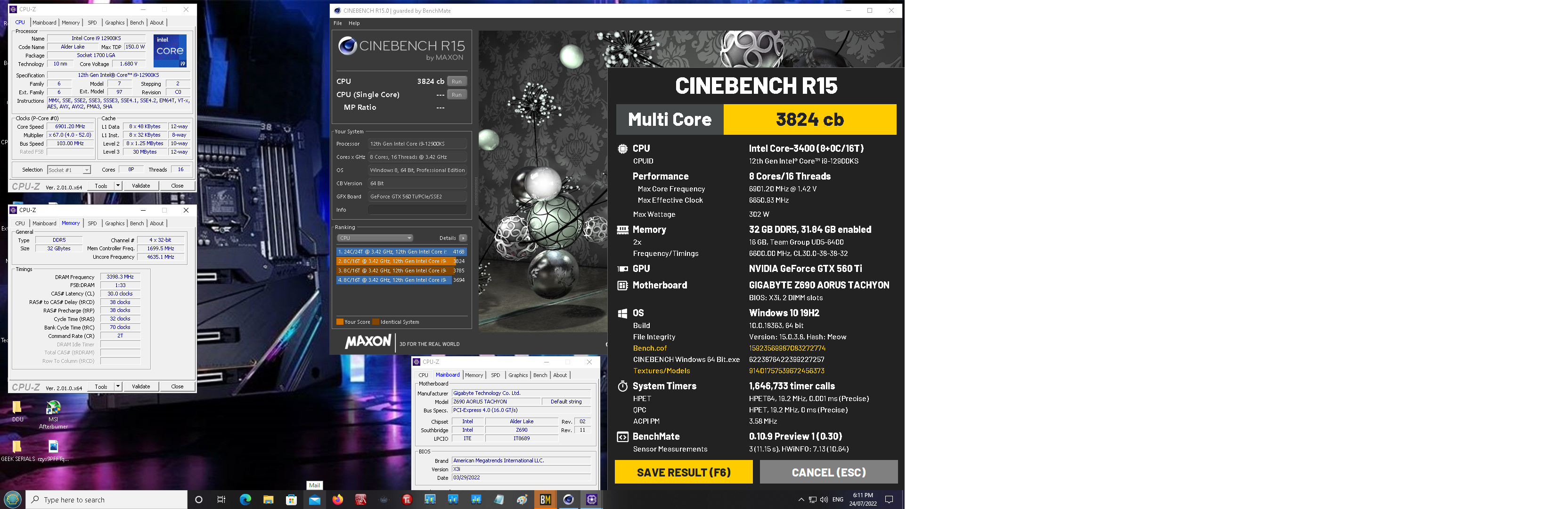
Task: Run the CPU (Single Core) benchmark
Action: (457, 94)
